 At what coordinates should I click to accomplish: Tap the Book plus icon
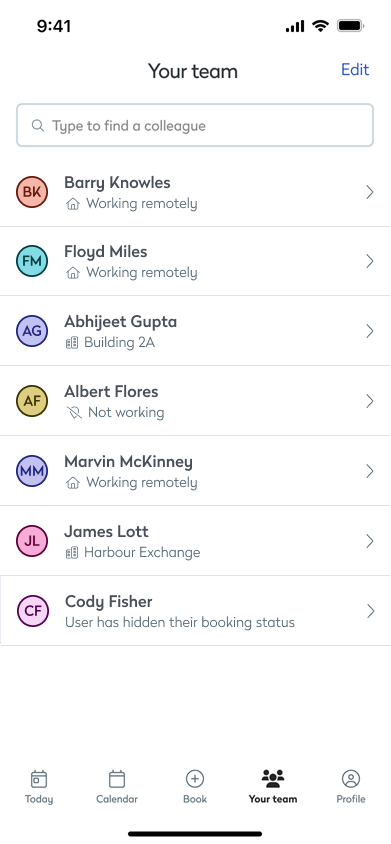point(195,779)
